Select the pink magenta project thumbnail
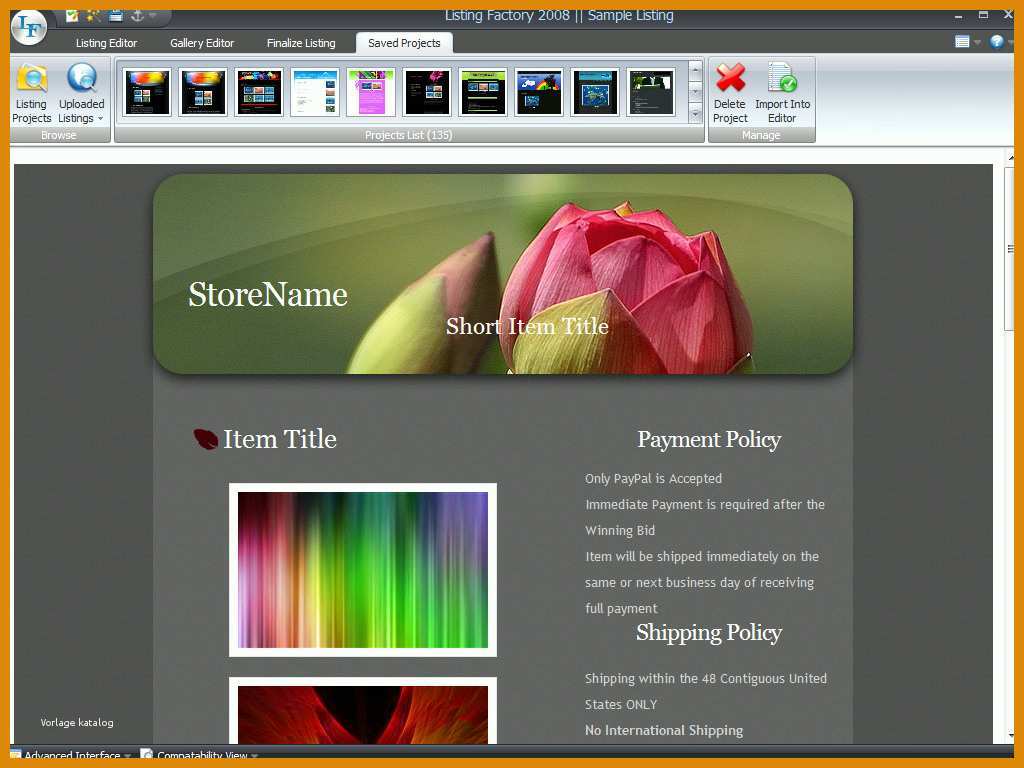Viewport: 1024px width, 768px height. [x=371, y=92]
